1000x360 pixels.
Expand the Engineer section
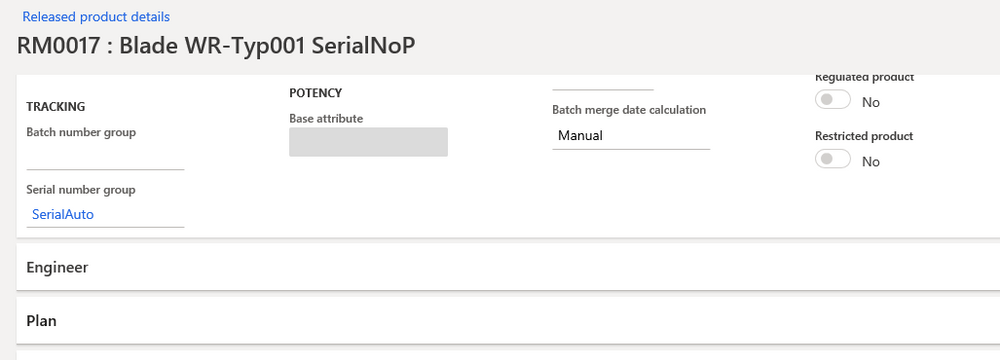coord(508,267)
